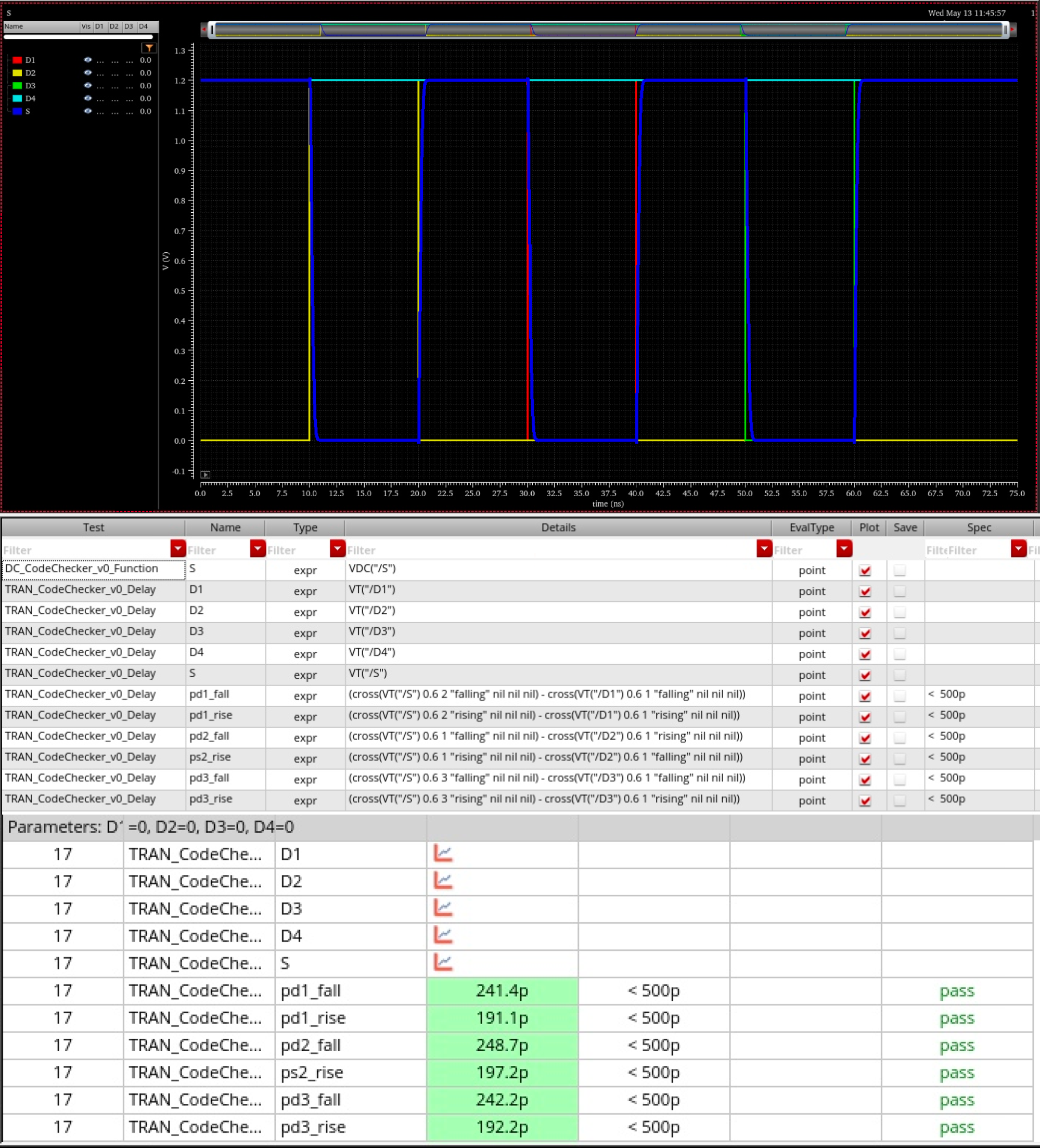Image resolution: width=1040 pixels, height=1148 pixels.
Task: Open the D2 waveform plot icon in results
Action: (x=443, y=880)
